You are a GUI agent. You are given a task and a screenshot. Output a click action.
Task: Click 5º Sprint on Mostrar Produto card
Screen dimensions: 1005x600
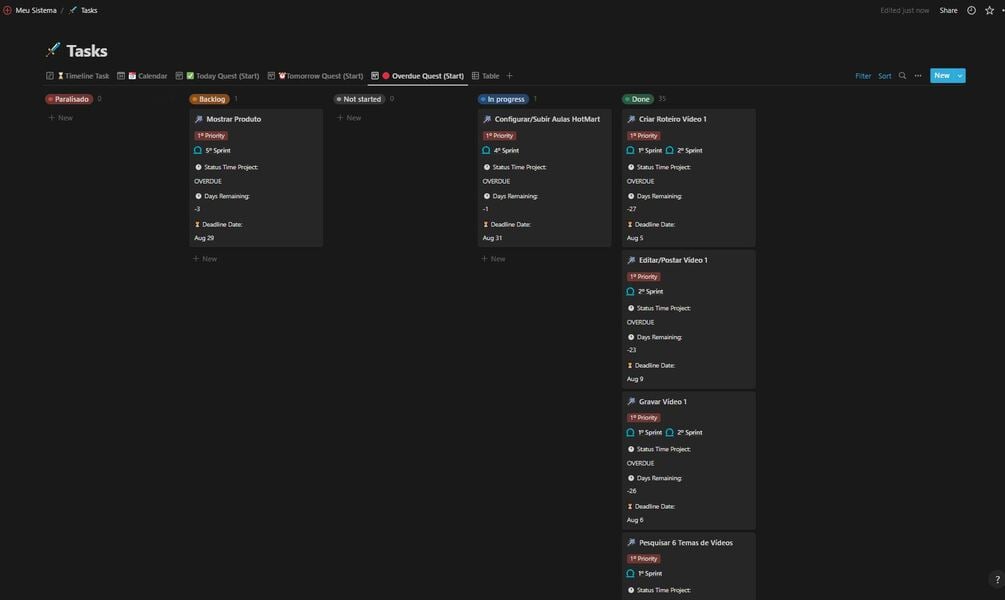[218, 151]
